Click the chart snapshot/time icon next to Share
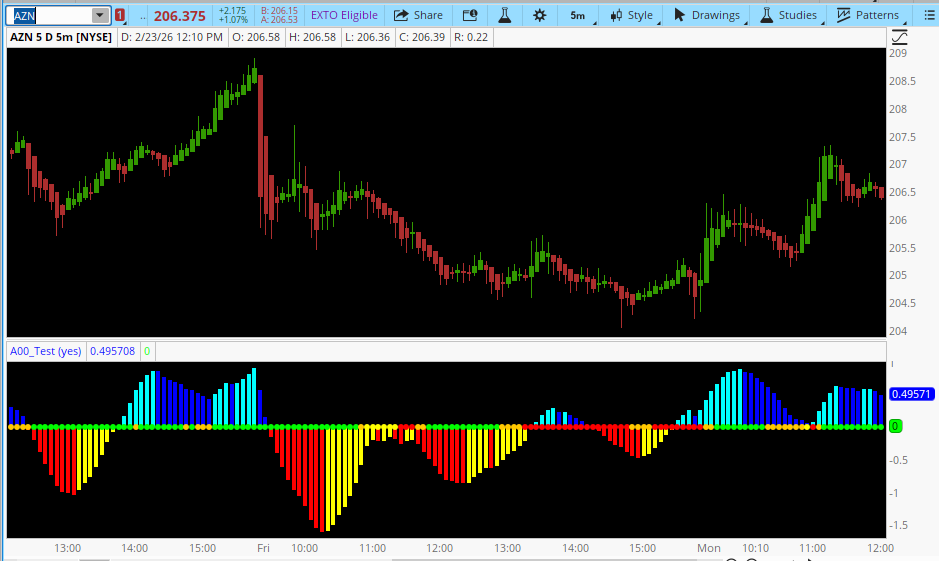Viewport: 939px width, 561px height. tap(471, 15)
